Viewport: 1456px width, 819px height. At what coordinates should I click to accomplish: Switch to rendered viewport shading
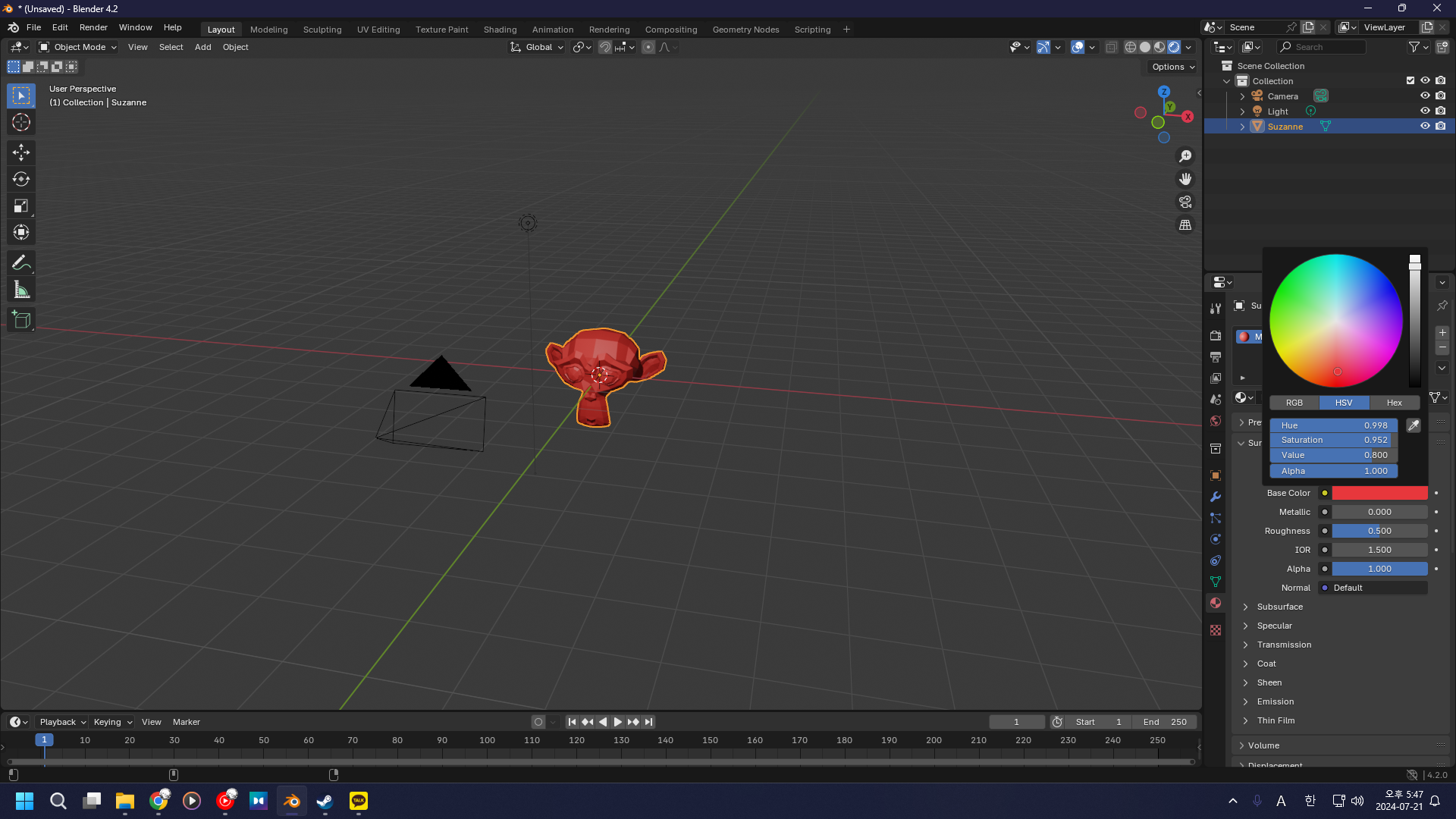click(x=1174, y=47)
